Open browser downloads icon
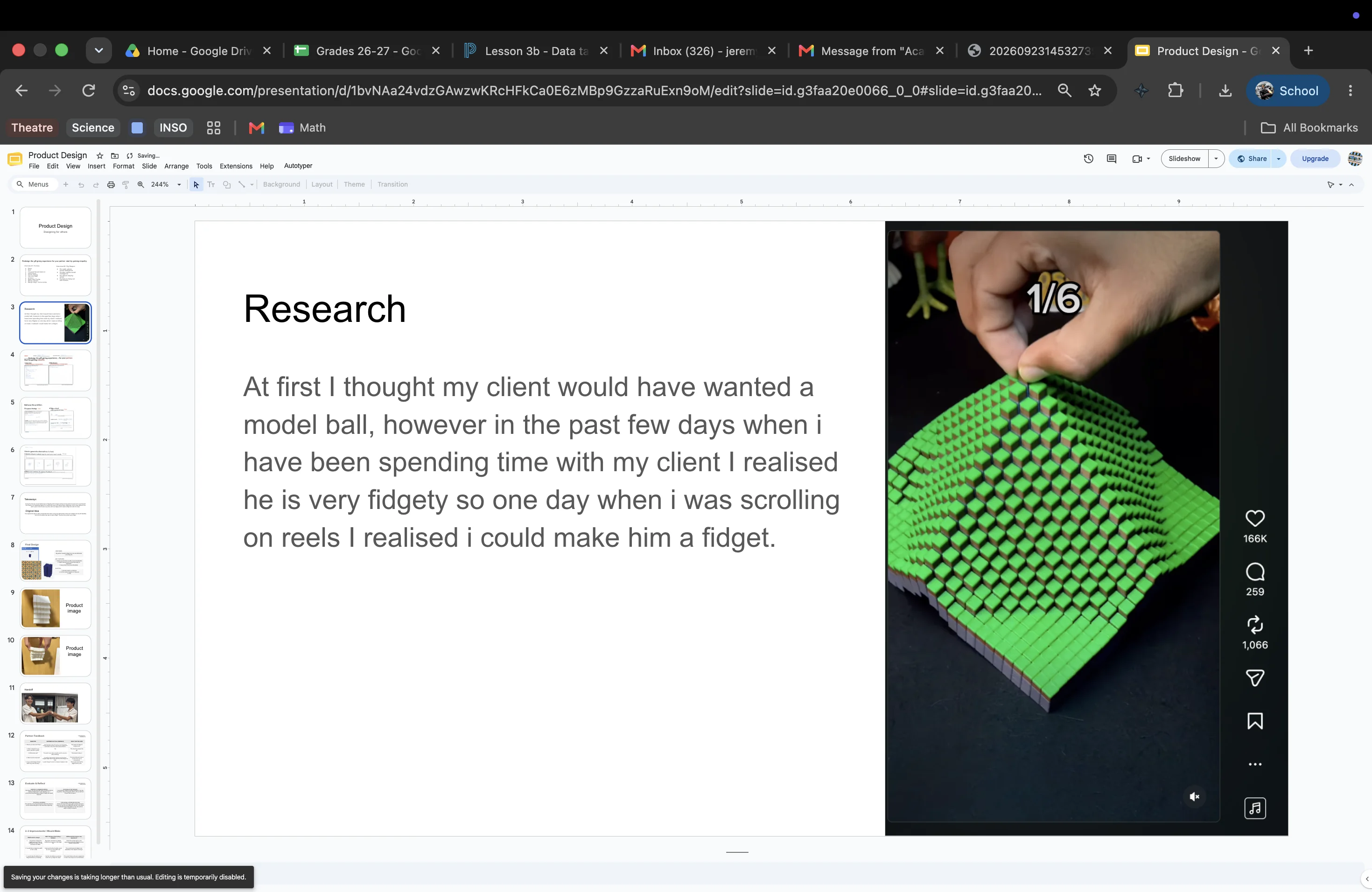The width and height of the screenshot is (1372, 892). [x=1225, y=91]
